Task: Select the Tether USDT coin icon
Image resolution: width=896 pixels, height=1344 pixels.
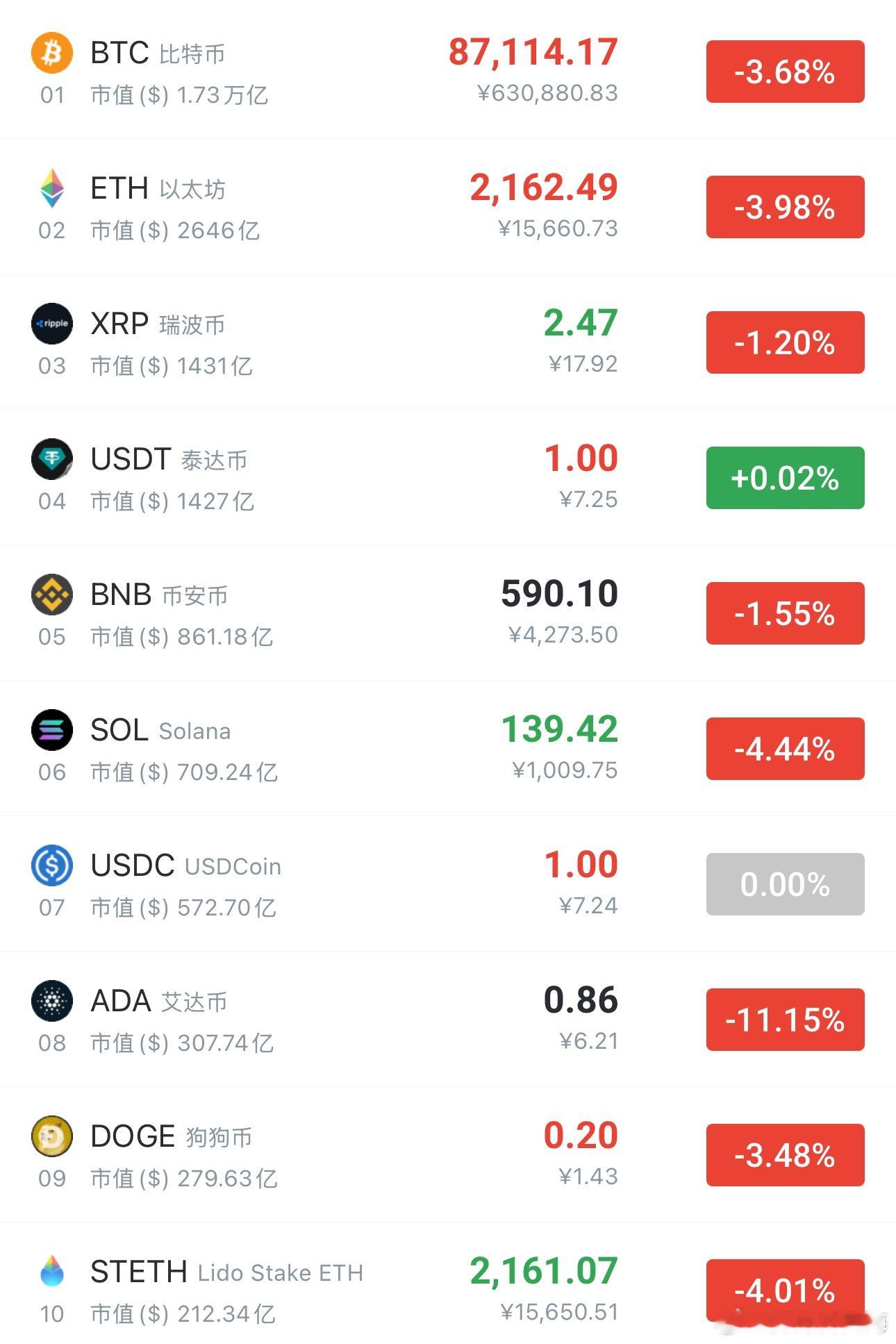Action: 52,459
